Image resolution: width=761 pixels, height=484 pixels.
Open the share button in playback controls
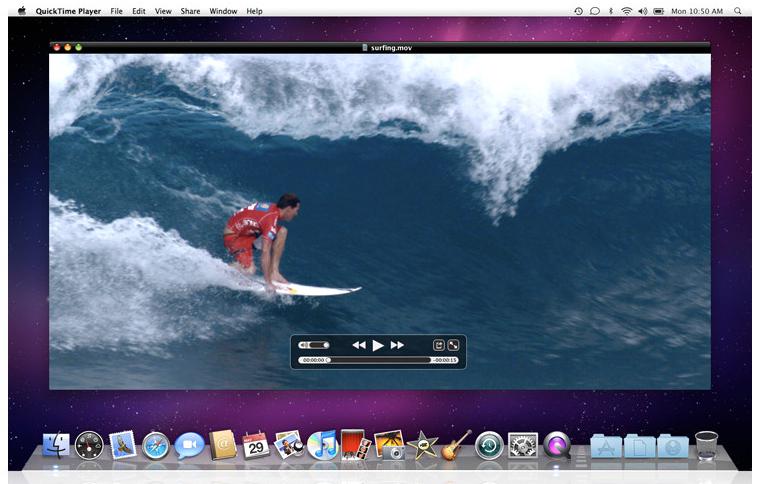pos(438,345)
